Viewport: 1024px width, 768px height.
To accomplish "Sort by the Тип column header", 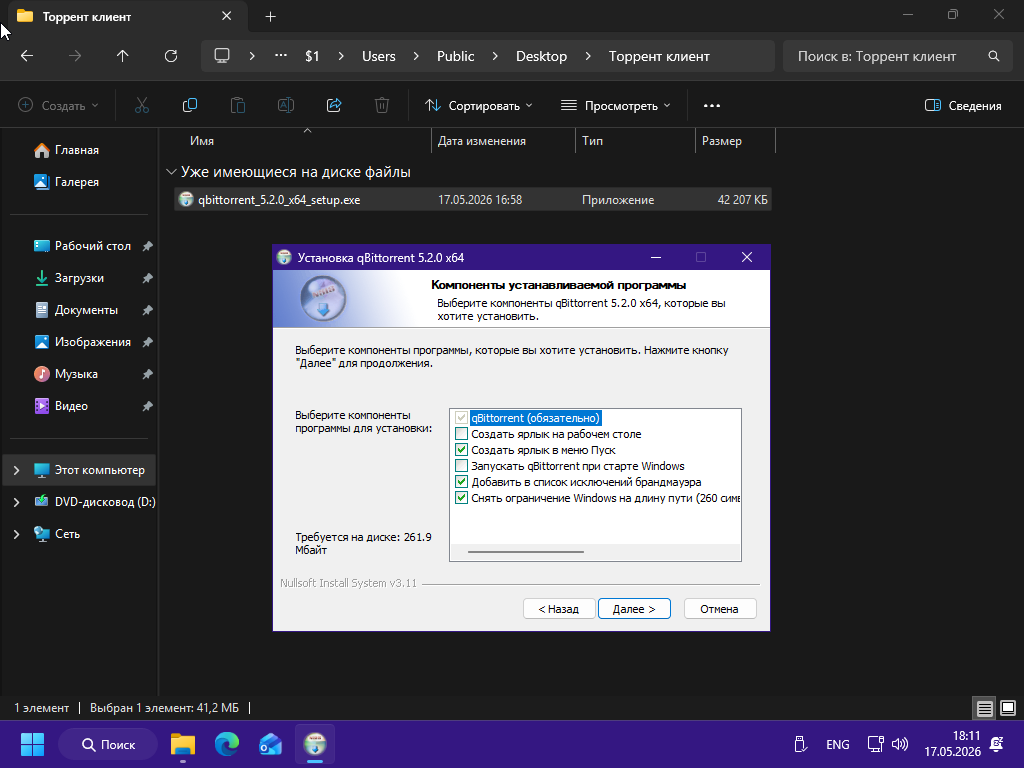I will [635, 141].
